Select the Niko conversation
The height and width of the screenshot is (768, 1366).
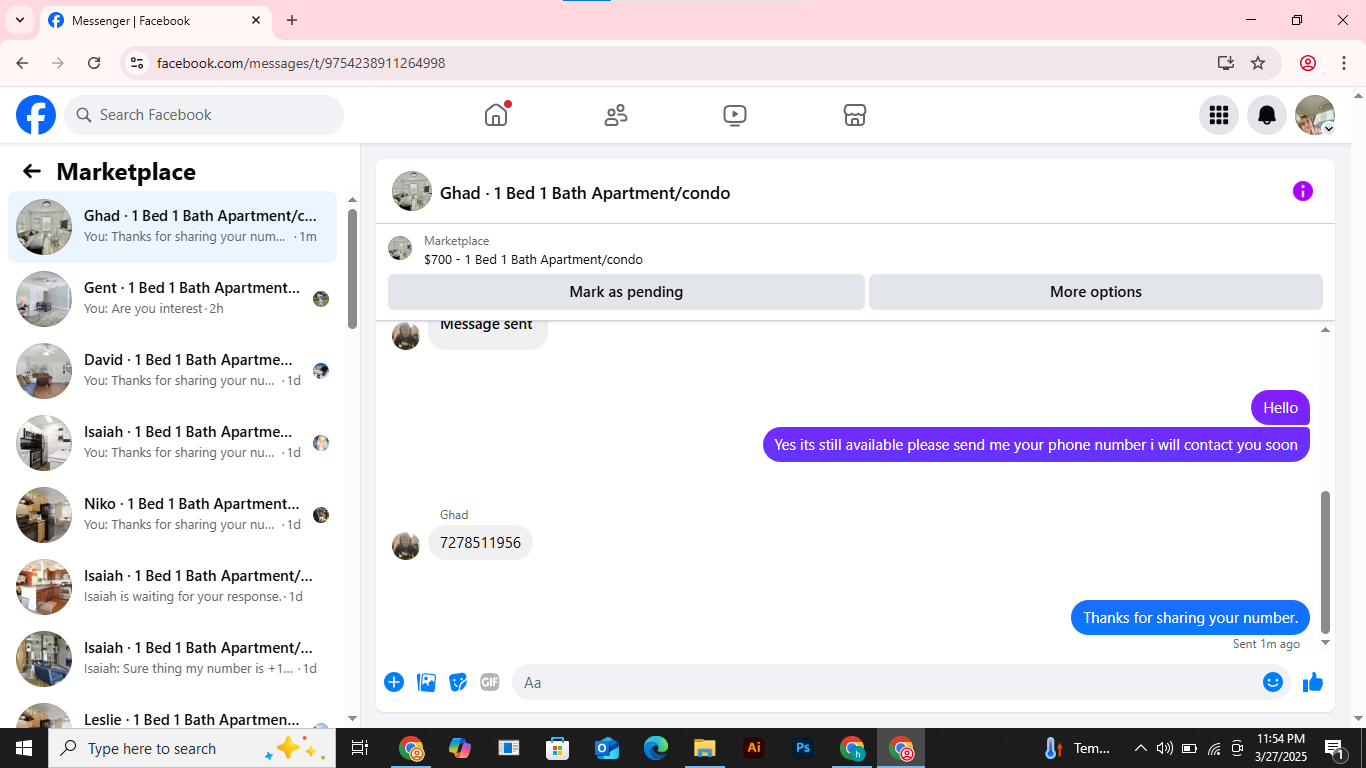(172, 515)
